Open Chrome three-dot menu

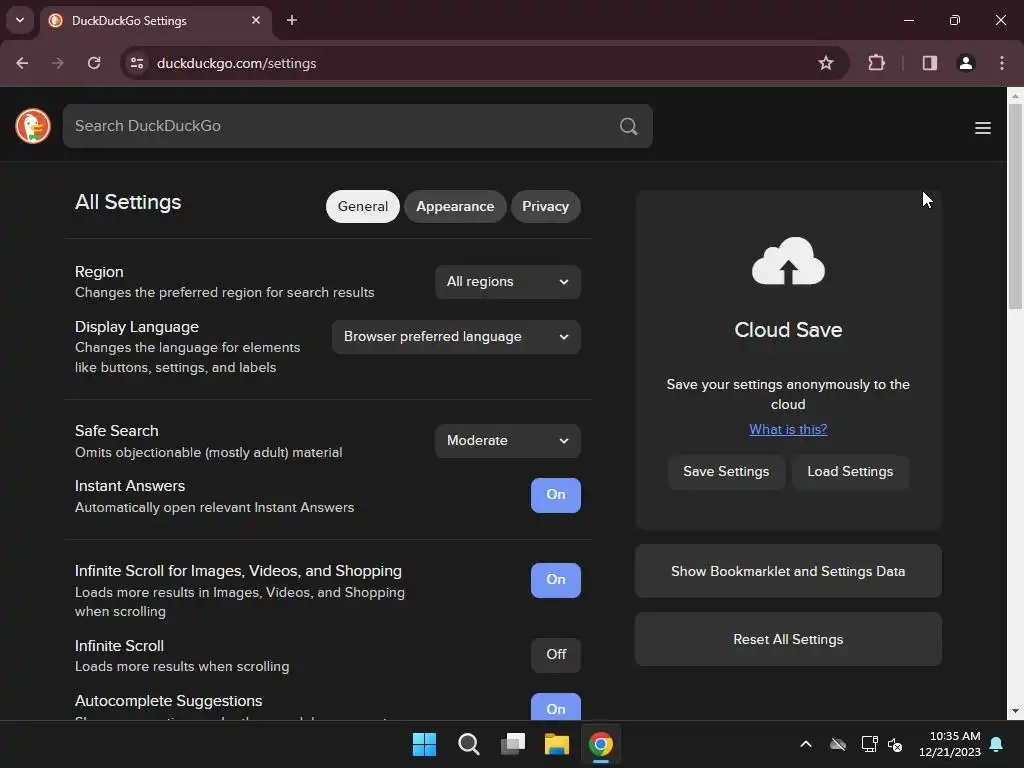[x=1002, y=63]
